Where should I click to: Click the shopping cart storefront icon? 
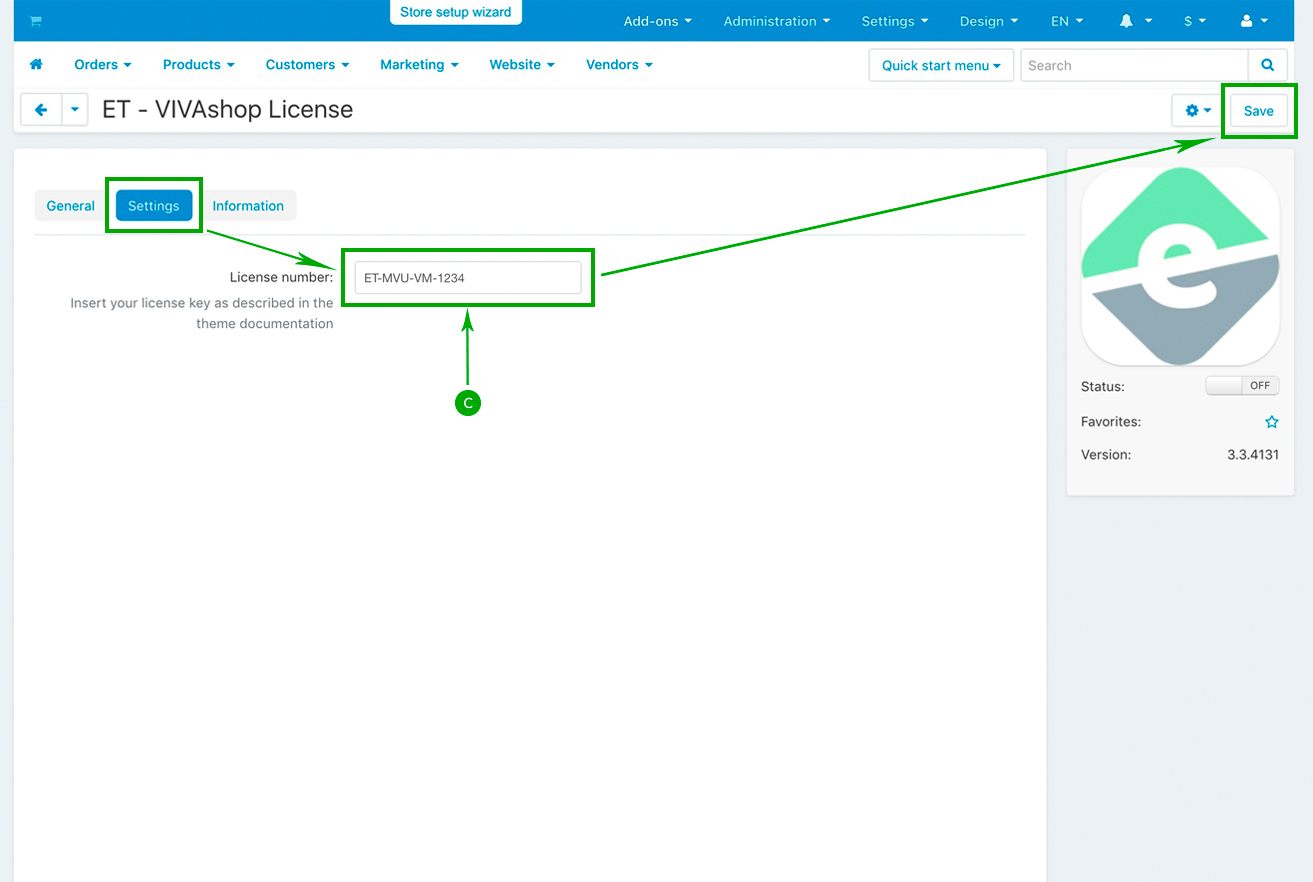click(x=35, y=21)
